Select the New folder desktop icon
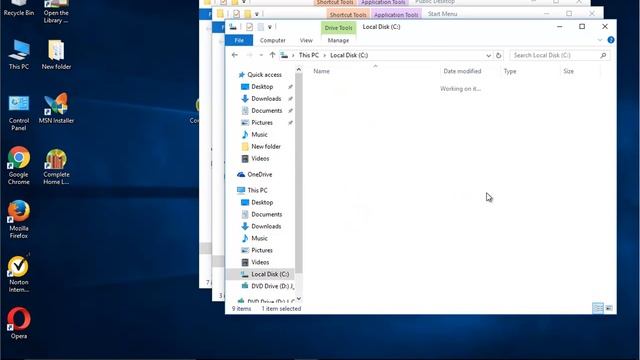 pyautogui.click(x=56, y=55)
